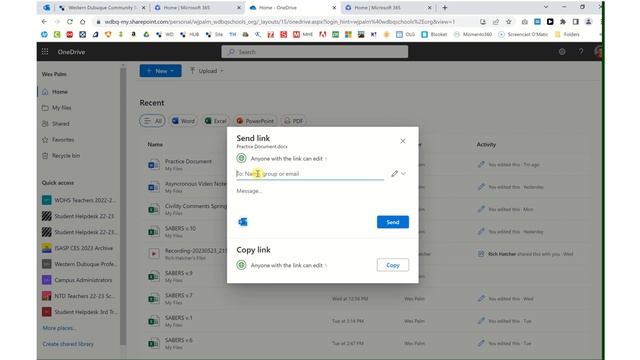This screenshot has width=640, height=360.
Task: Click the Recording-20230523 video file icon
Action: [x=153, y=253]
